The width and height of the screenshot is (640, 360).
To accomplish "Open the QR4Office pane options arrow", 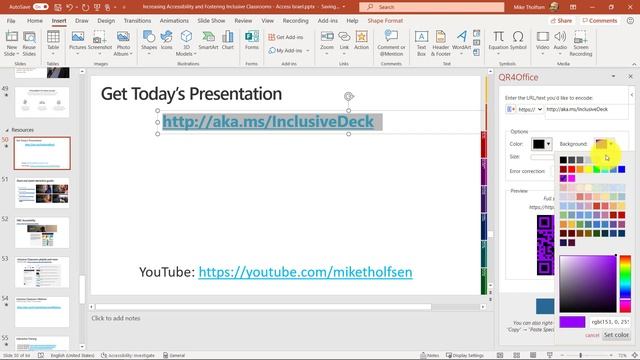I will (613, 76).
